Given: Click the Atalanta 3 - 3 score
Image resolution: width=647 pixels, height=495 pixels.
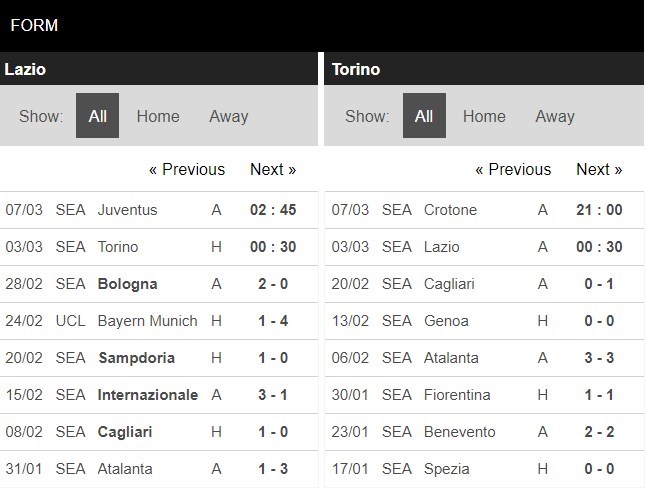Looking at the screenshot, I should point(599,358).
